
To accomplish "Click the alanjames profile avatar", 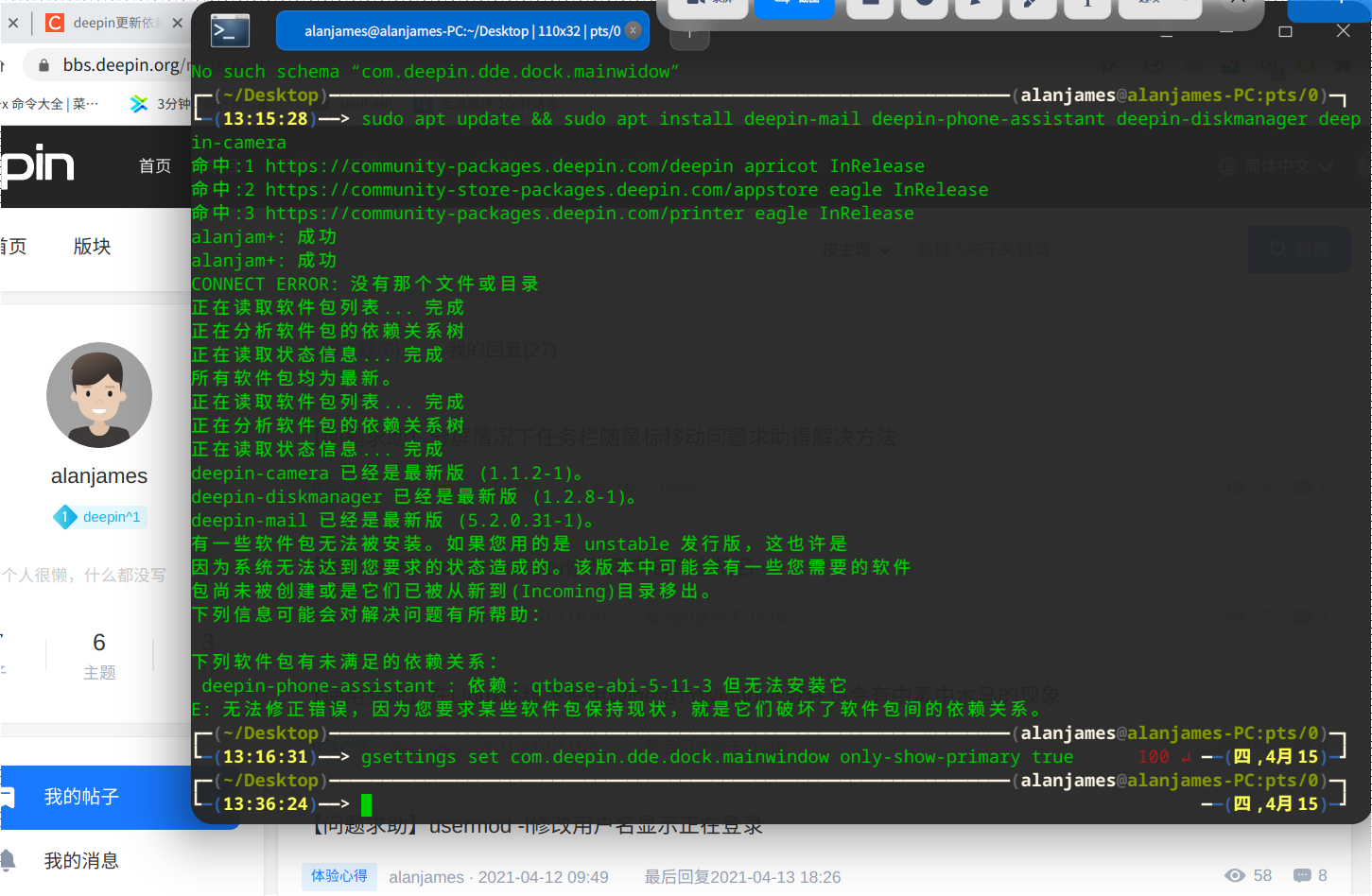I will (99, 395).
